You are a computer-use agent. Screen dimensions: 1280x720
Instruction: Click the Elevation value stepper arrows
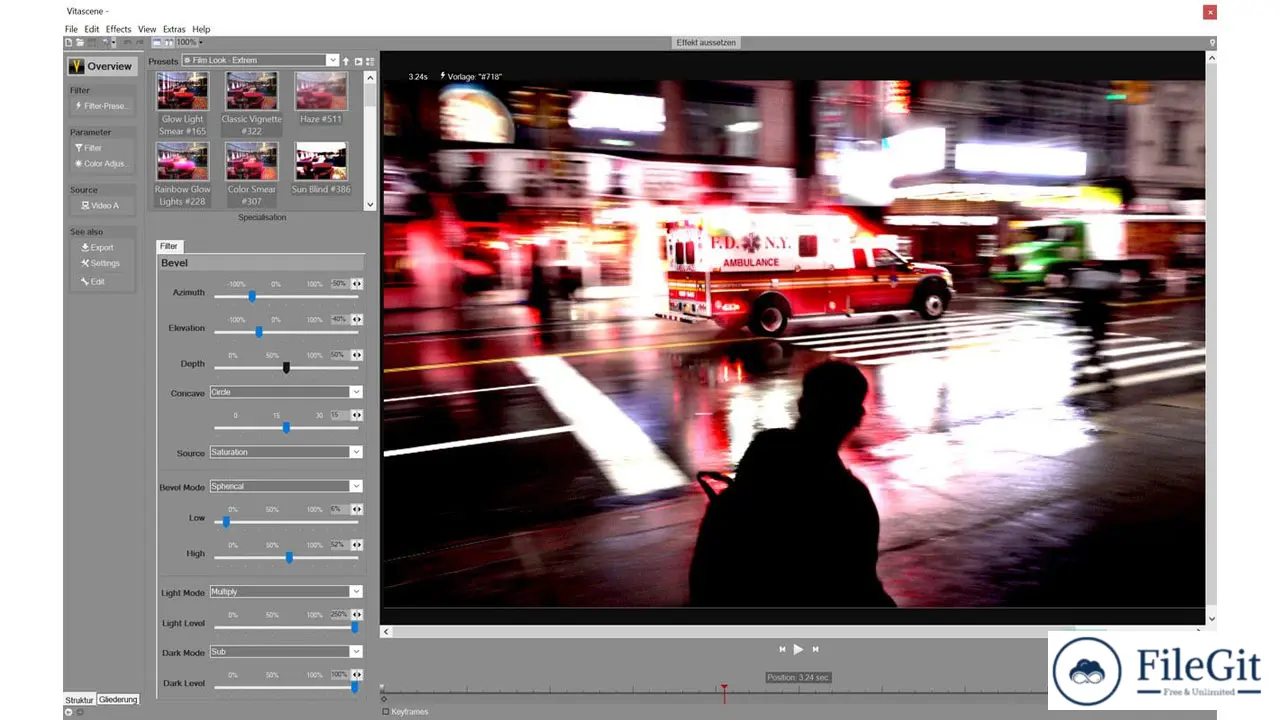pos(357,319)
